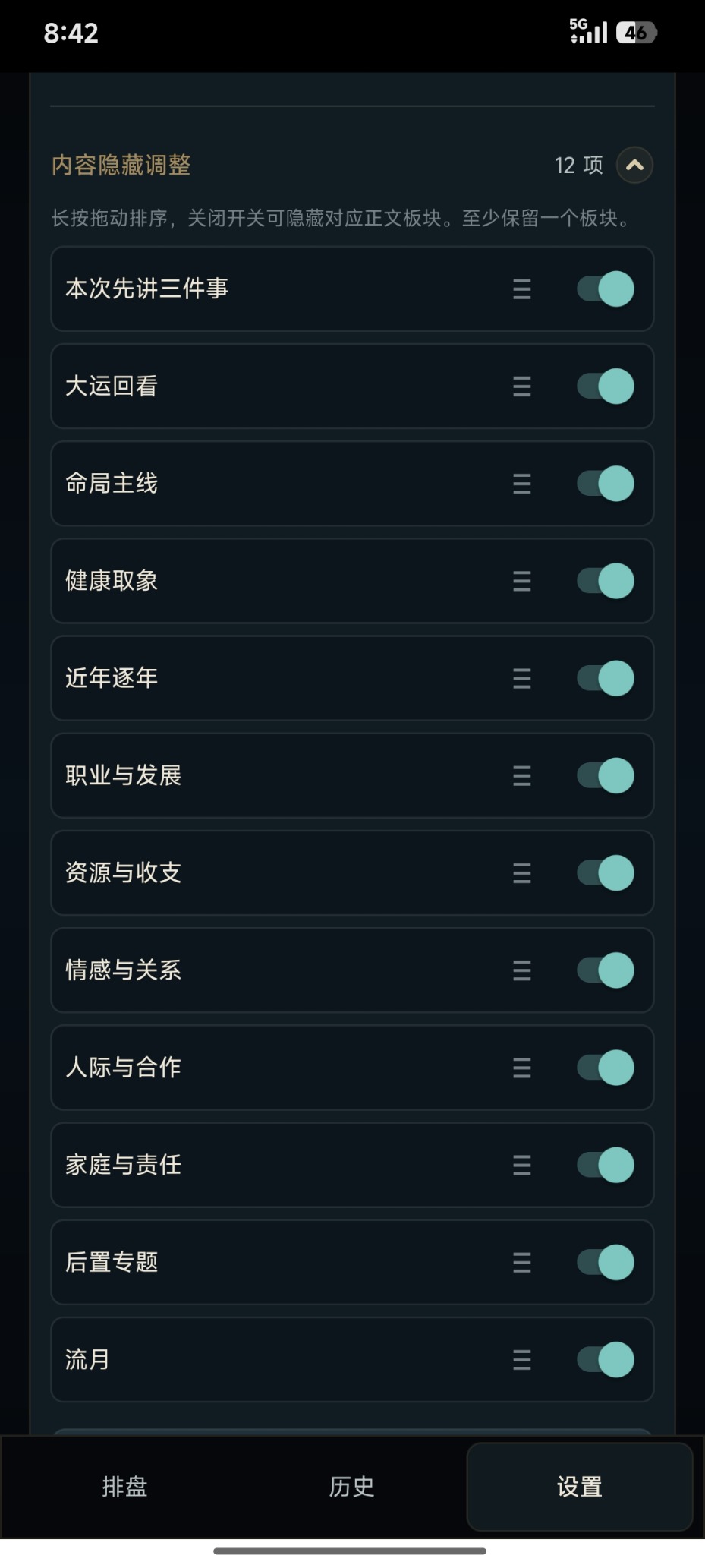This screenshot has height=1568, width=705.
Task: Hide the 后置专题 block with its switch
Action: pyautogui.click(x=606, y=1262)
